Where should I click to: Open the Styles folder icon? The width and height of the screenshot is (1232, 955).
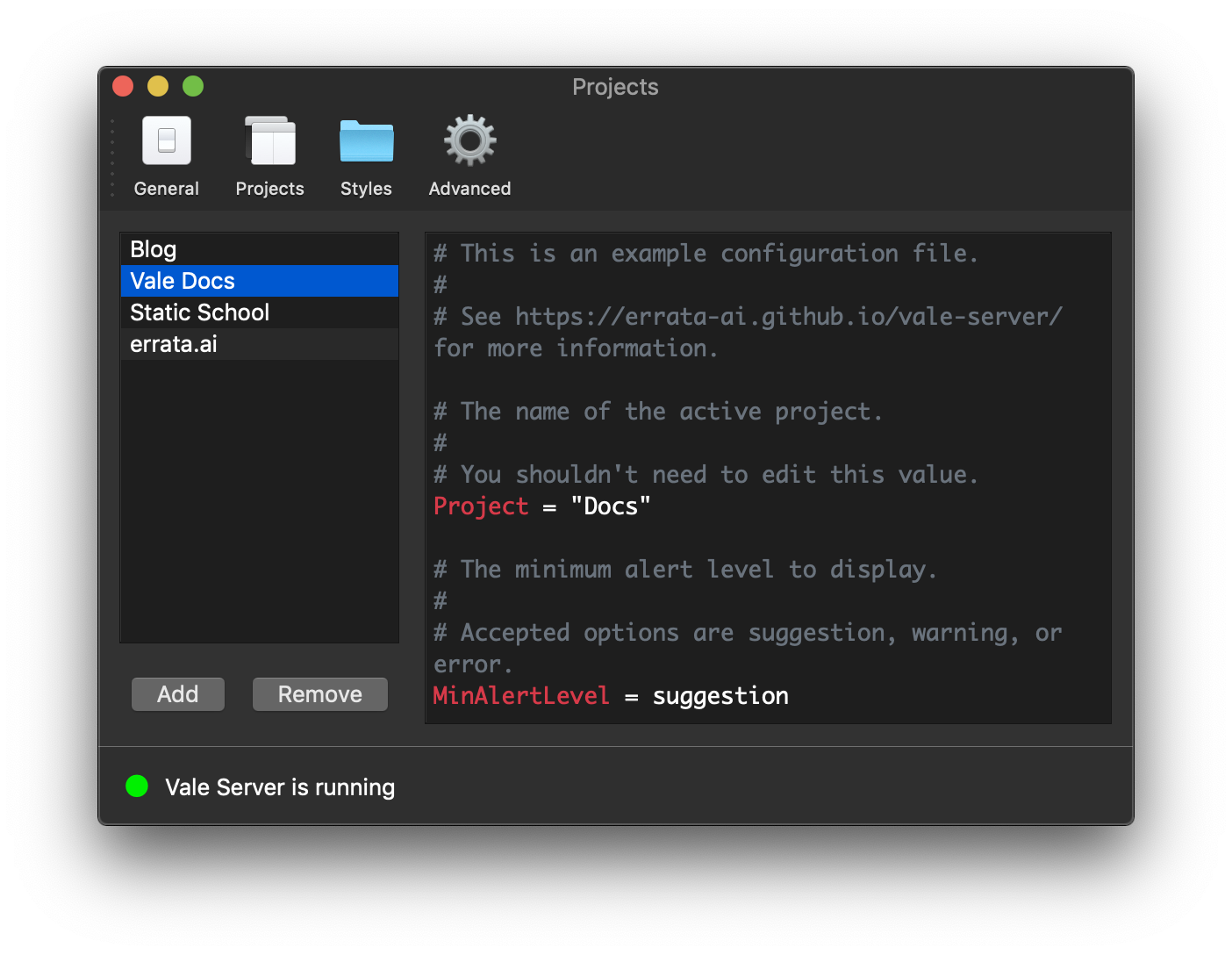click(x=367, y=141)
